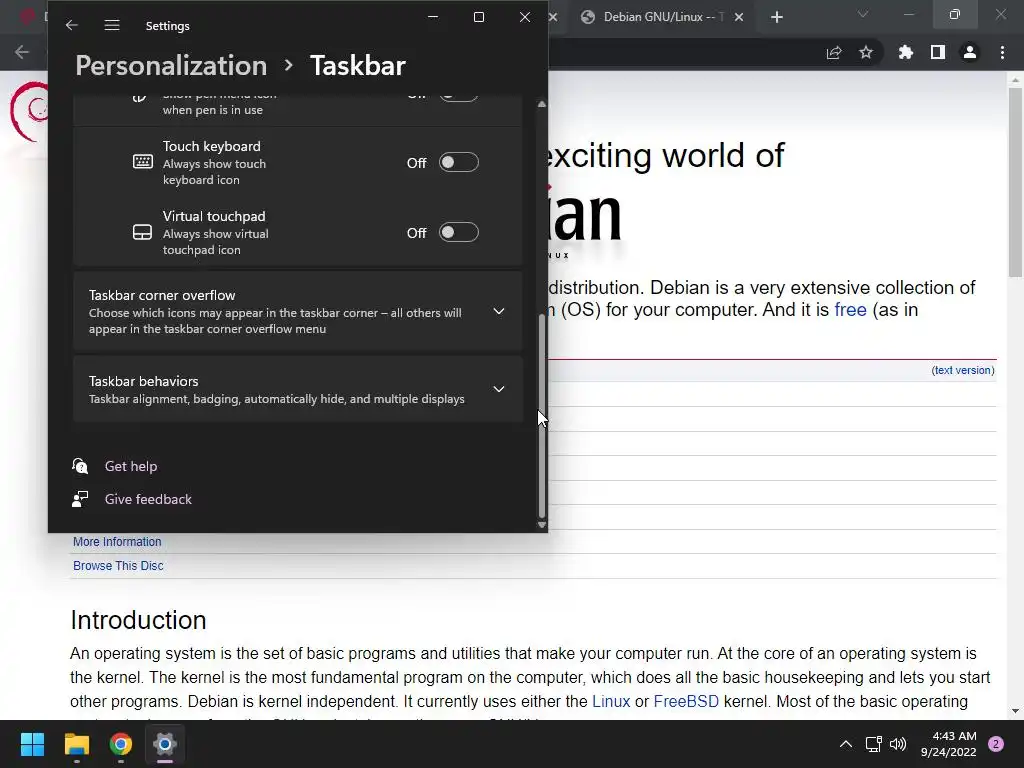Image resolution: width=1024 pixels, height=768 pixels.
Task: Open a new Chrome tab
Action: pos(776,17)
